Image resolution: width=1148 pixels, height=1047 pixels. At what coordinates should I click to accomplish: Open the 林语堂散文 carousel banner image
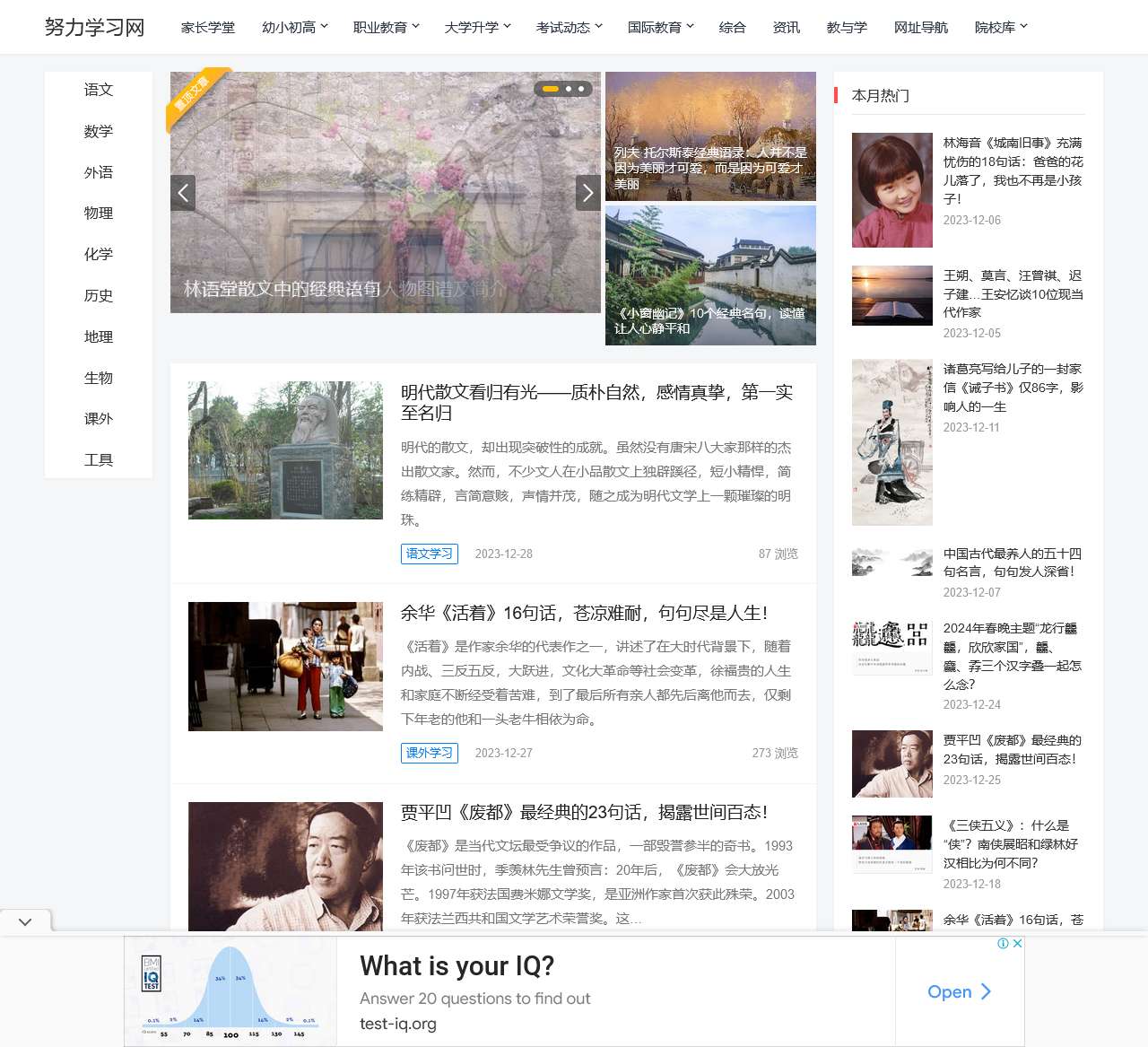[386, 192]
